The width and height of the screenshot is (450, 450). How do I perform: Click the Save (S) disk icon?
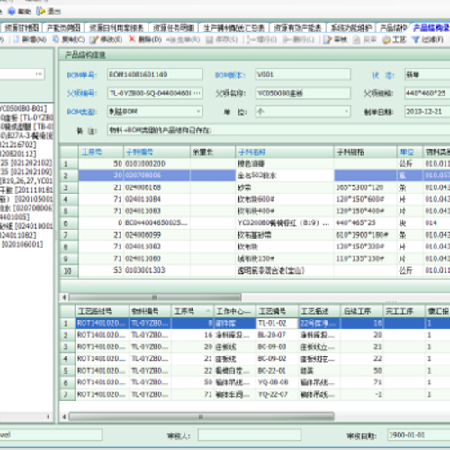(209, 40)
